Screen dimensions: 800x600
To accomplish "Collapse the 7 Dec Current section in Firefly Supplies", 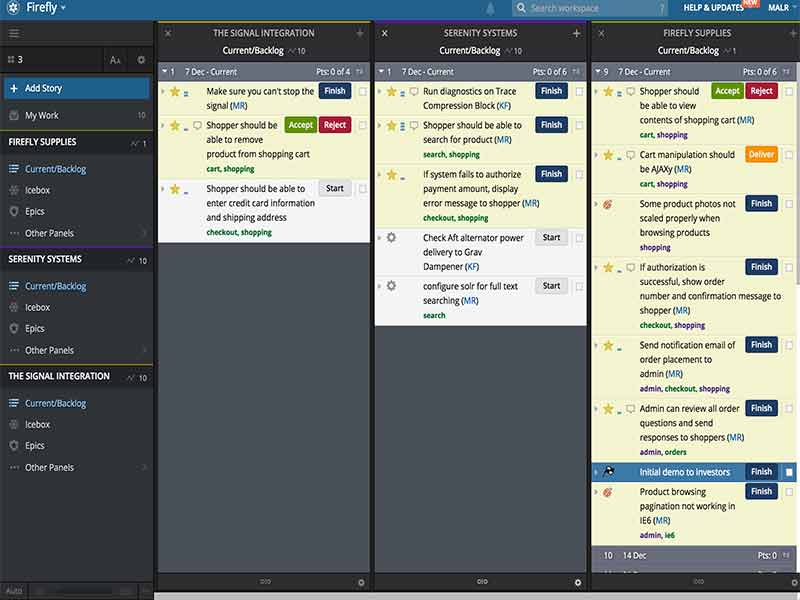I will pos(596,71).
